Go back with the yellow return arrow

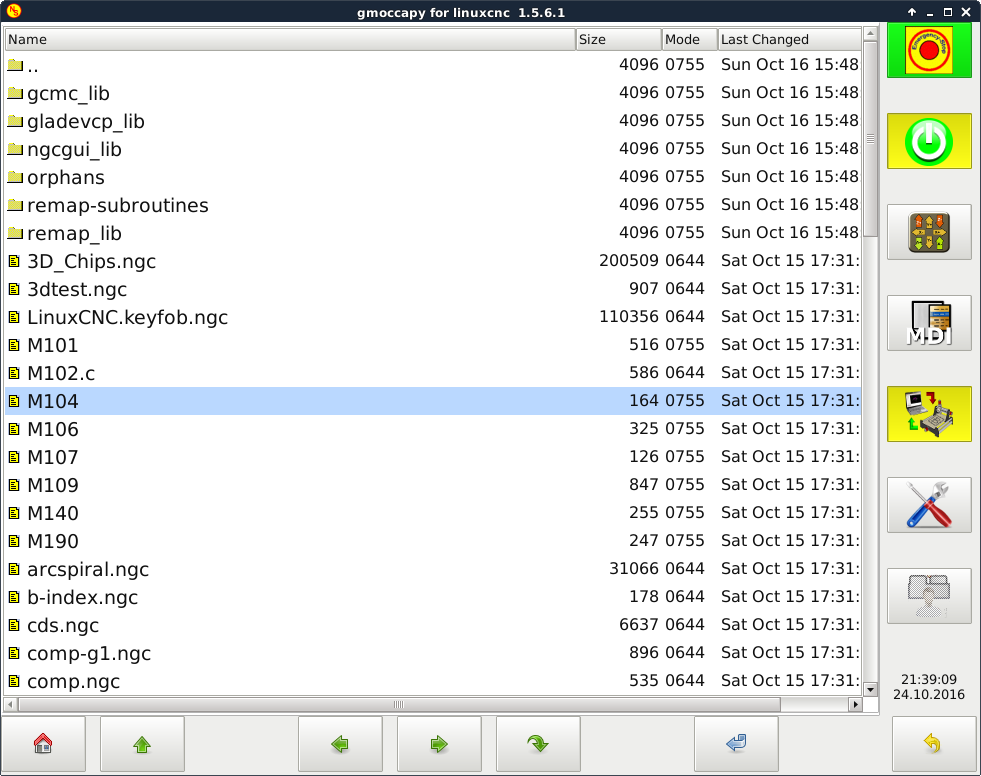coord(933,744)
